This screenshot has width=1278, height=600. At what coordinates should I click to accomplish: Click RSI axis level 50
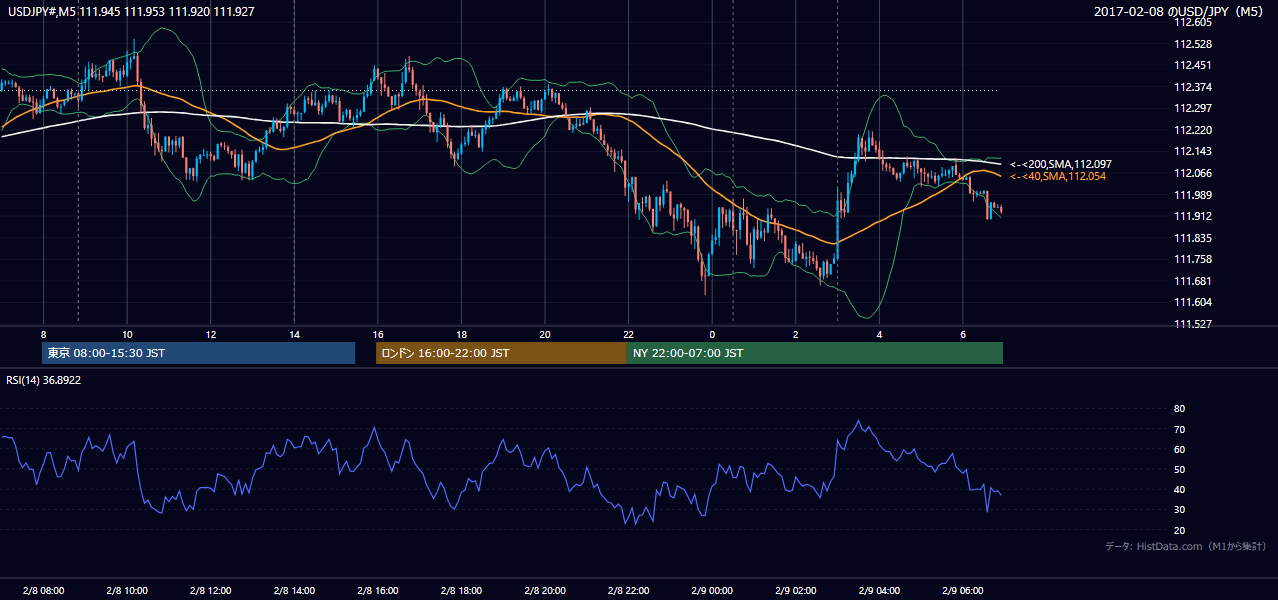pos(1179,469)
